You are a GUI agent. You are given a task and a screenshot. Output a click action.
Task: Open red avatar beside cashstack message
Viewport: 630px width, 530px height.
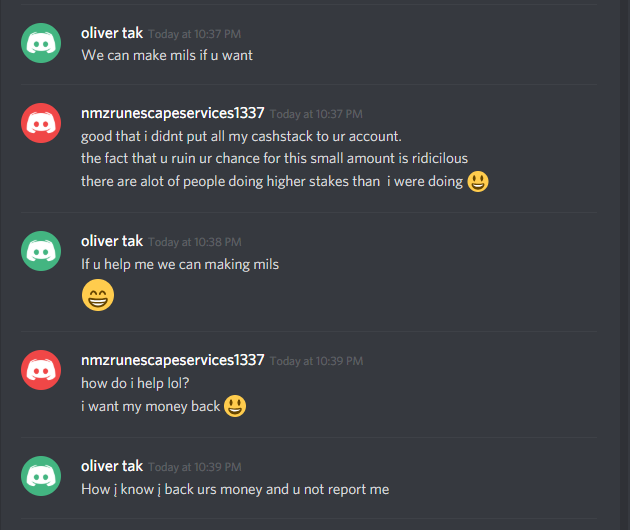click(x=41, y=123)
